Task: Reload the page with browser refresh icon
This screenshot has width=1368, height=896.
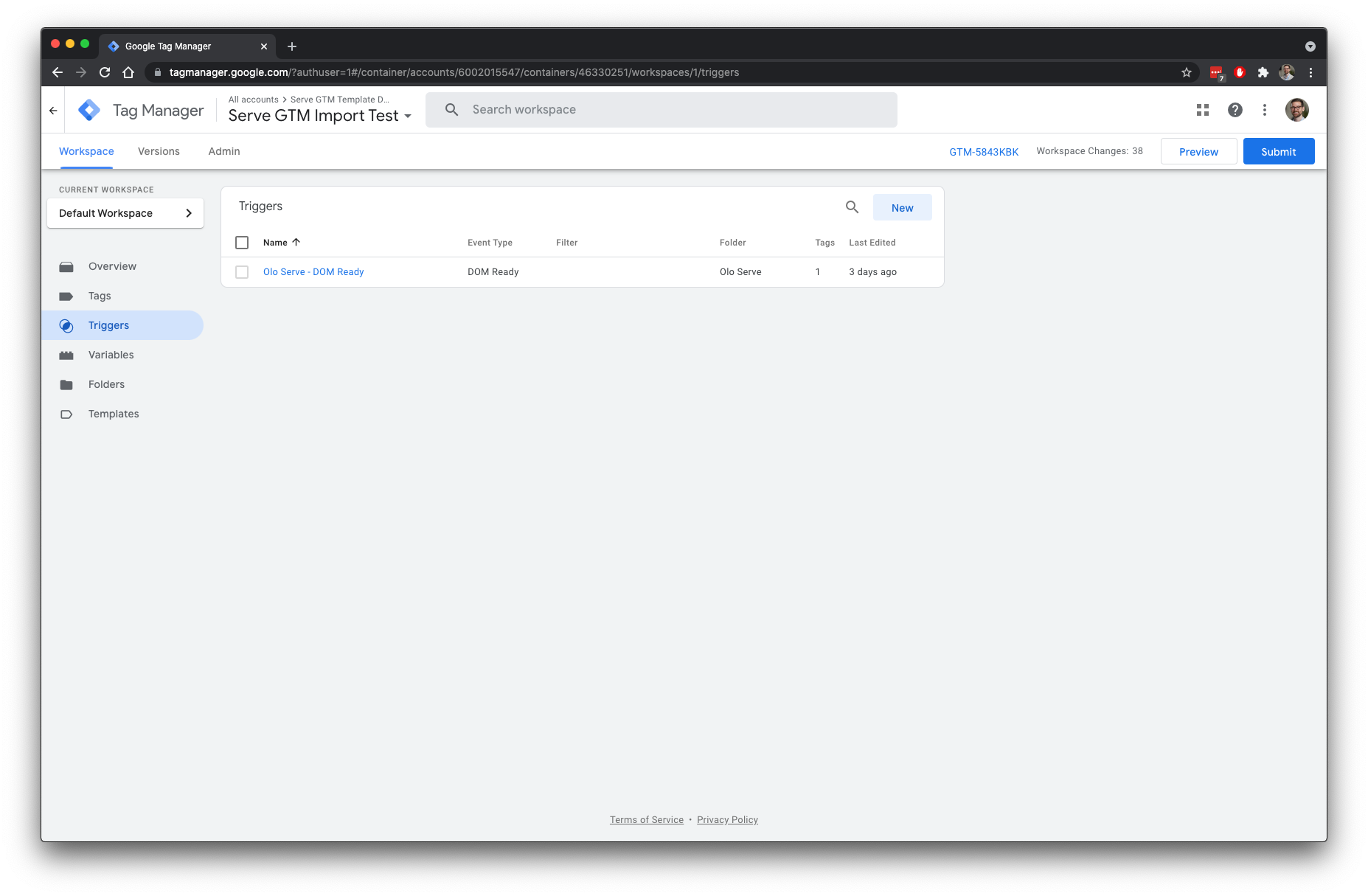Action: pos(105,72)
